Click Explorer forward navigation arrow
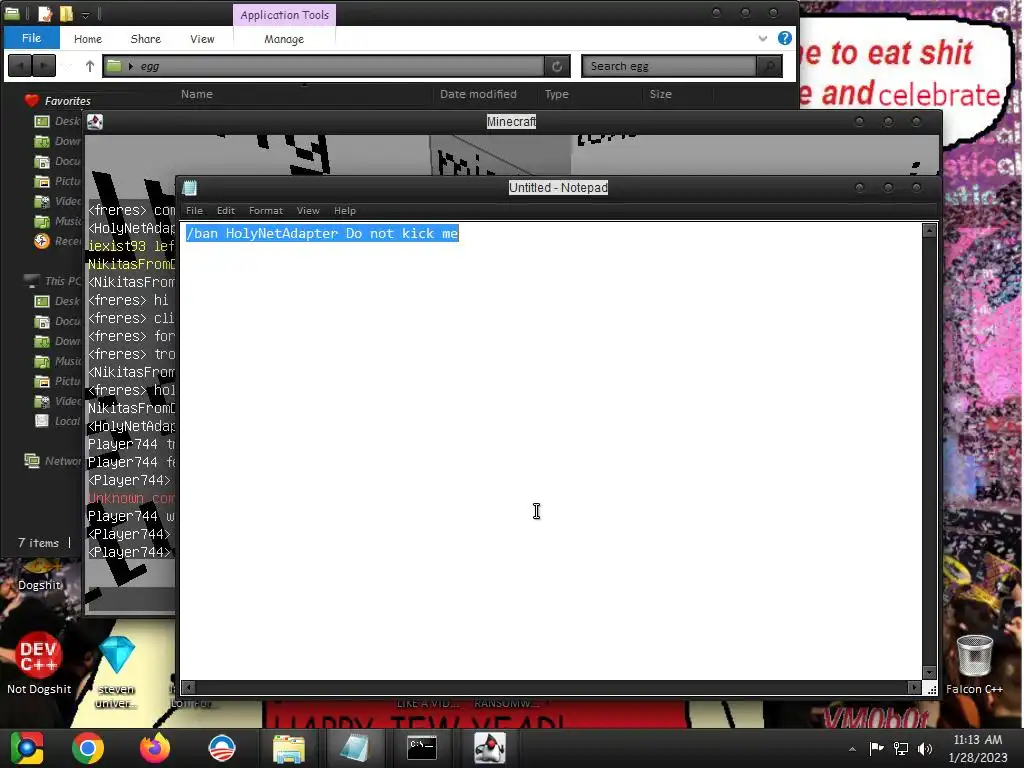The width and height of the screenshot is (1024, 768). 43,66
